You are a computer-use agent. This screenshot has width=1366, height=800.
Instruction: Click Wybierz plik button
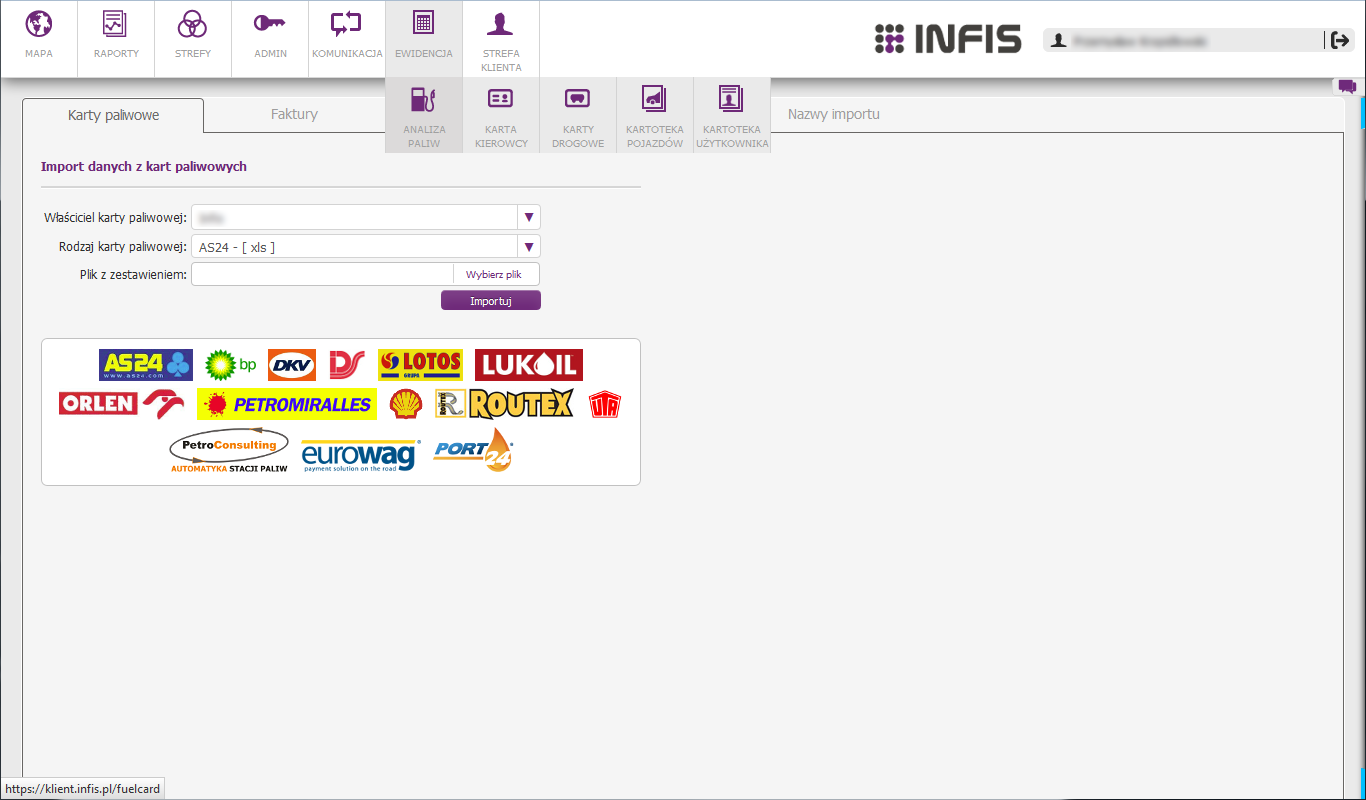pos(494,274)
